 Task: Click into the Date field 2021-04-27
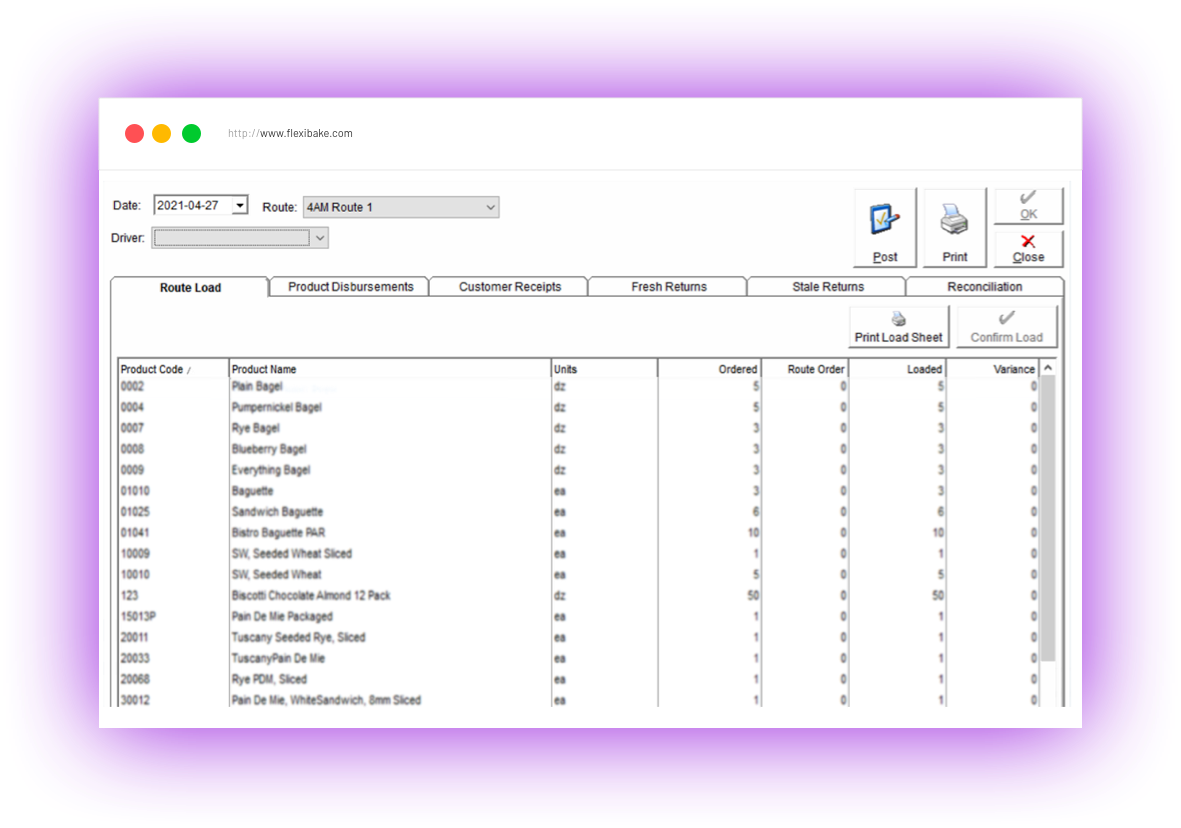click(x=192, y=205)
